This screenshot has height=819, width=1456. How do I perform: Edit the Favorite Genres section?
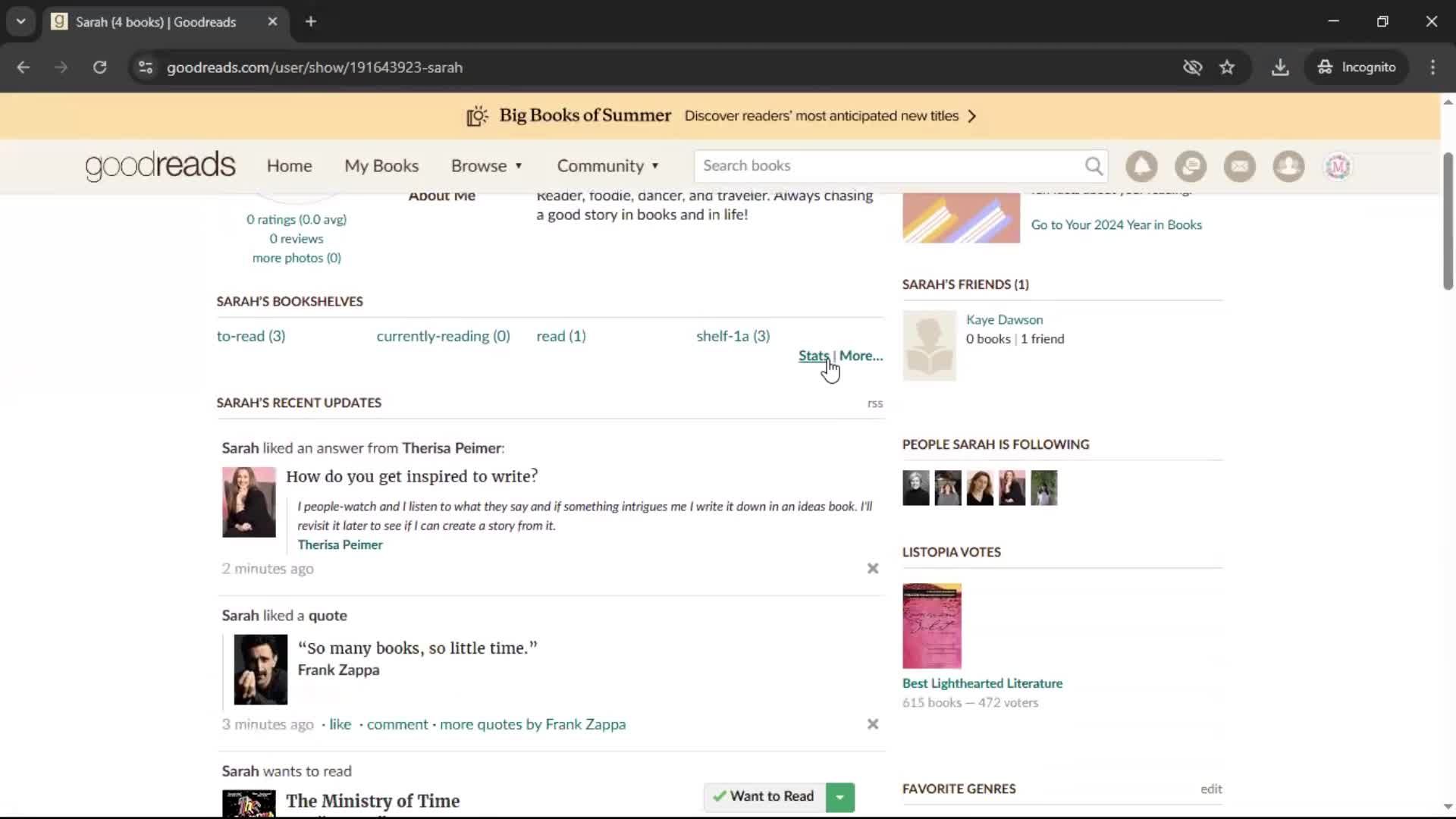pyautogui.click(x=1211, y=789)
